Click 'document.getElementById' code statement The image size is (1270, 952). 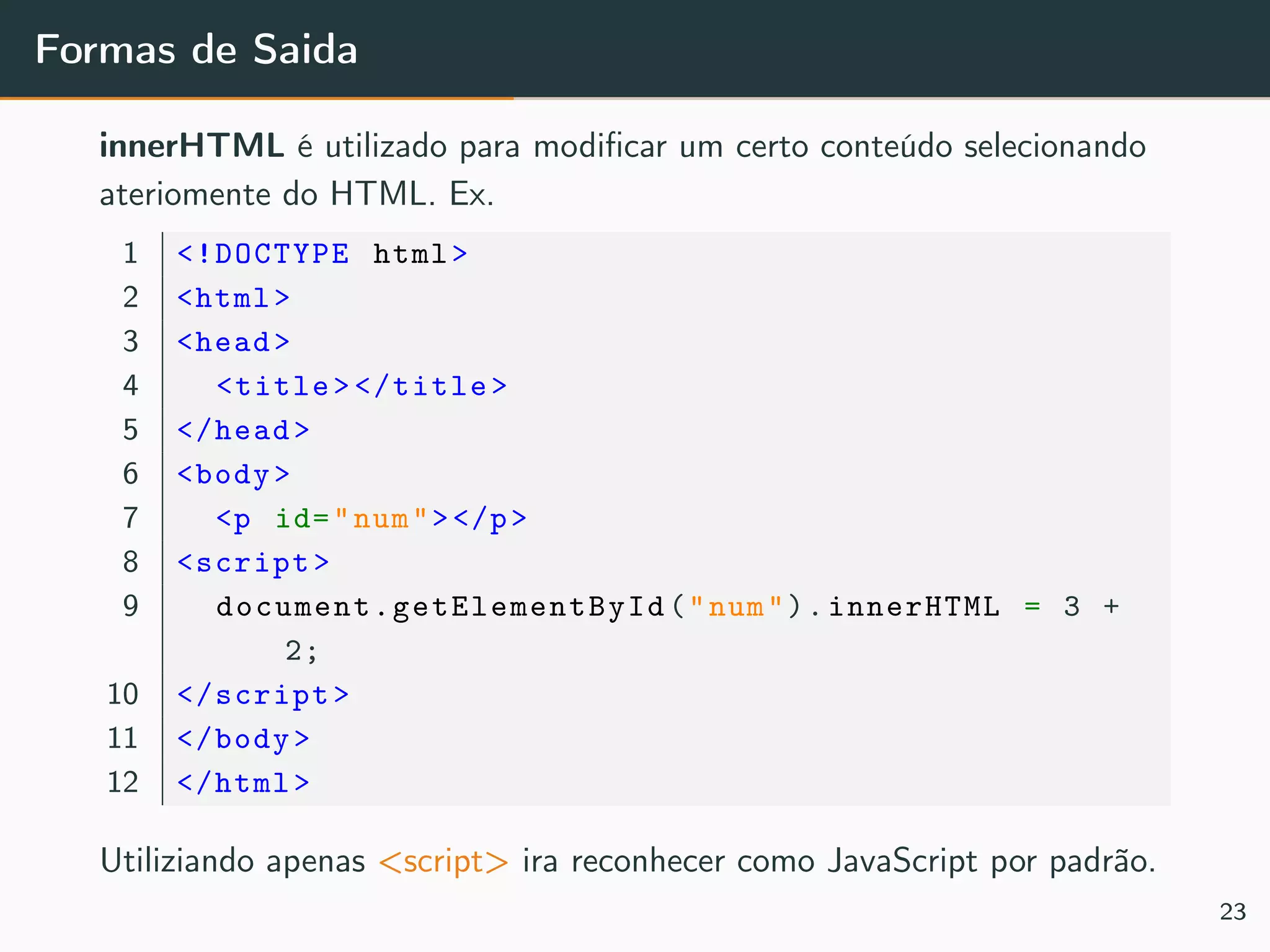pos(668,607)
